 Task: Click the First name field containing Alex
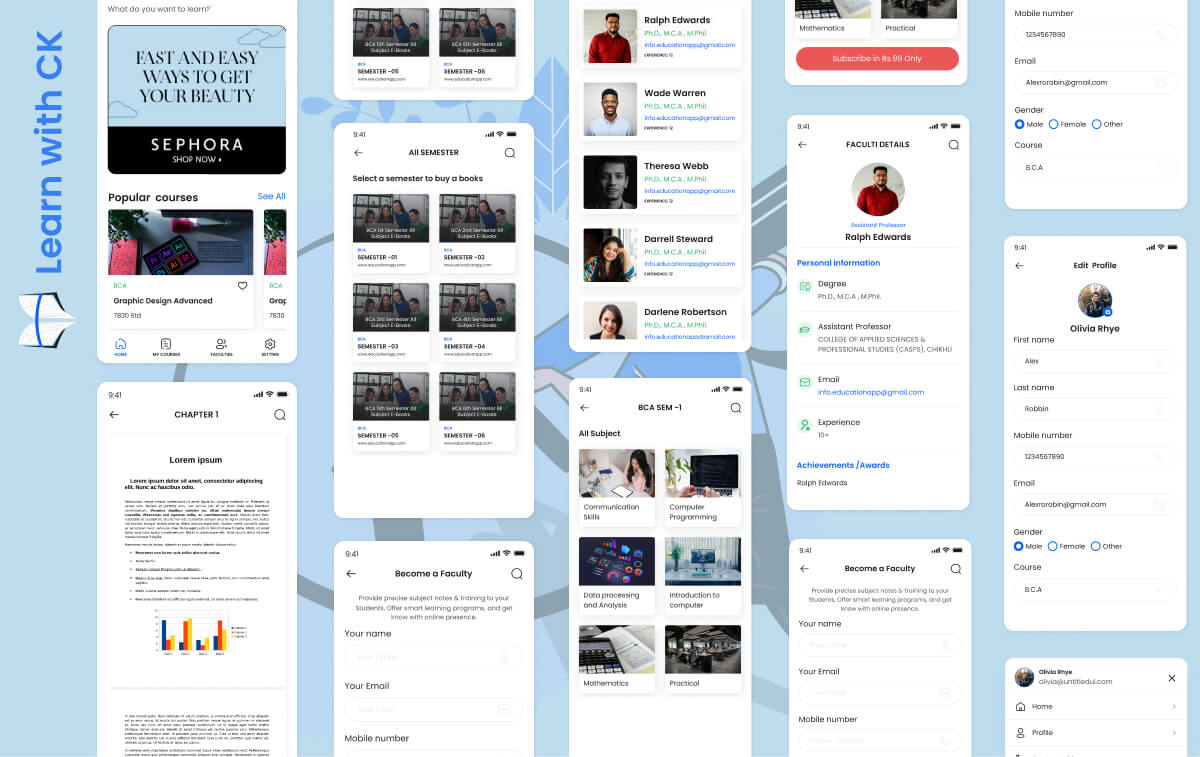pos(1095,361)
